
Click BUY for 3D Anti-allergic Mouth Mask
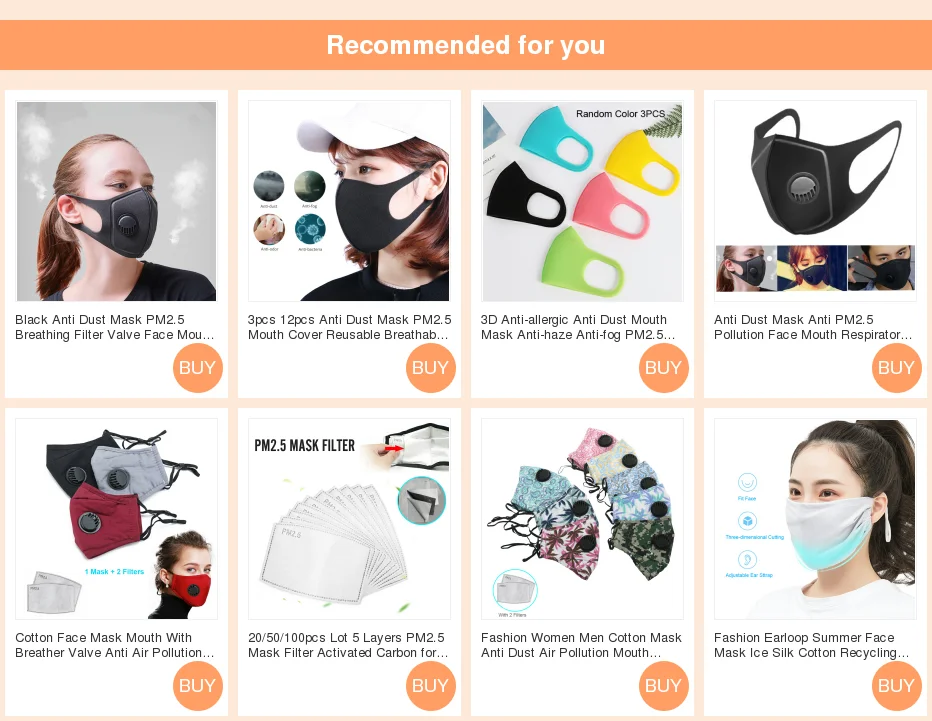click(x=663, y=367)
